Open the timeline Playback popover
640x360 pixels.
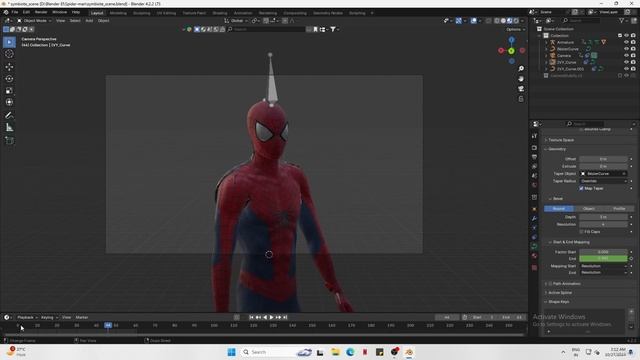(x=27, y=317)
